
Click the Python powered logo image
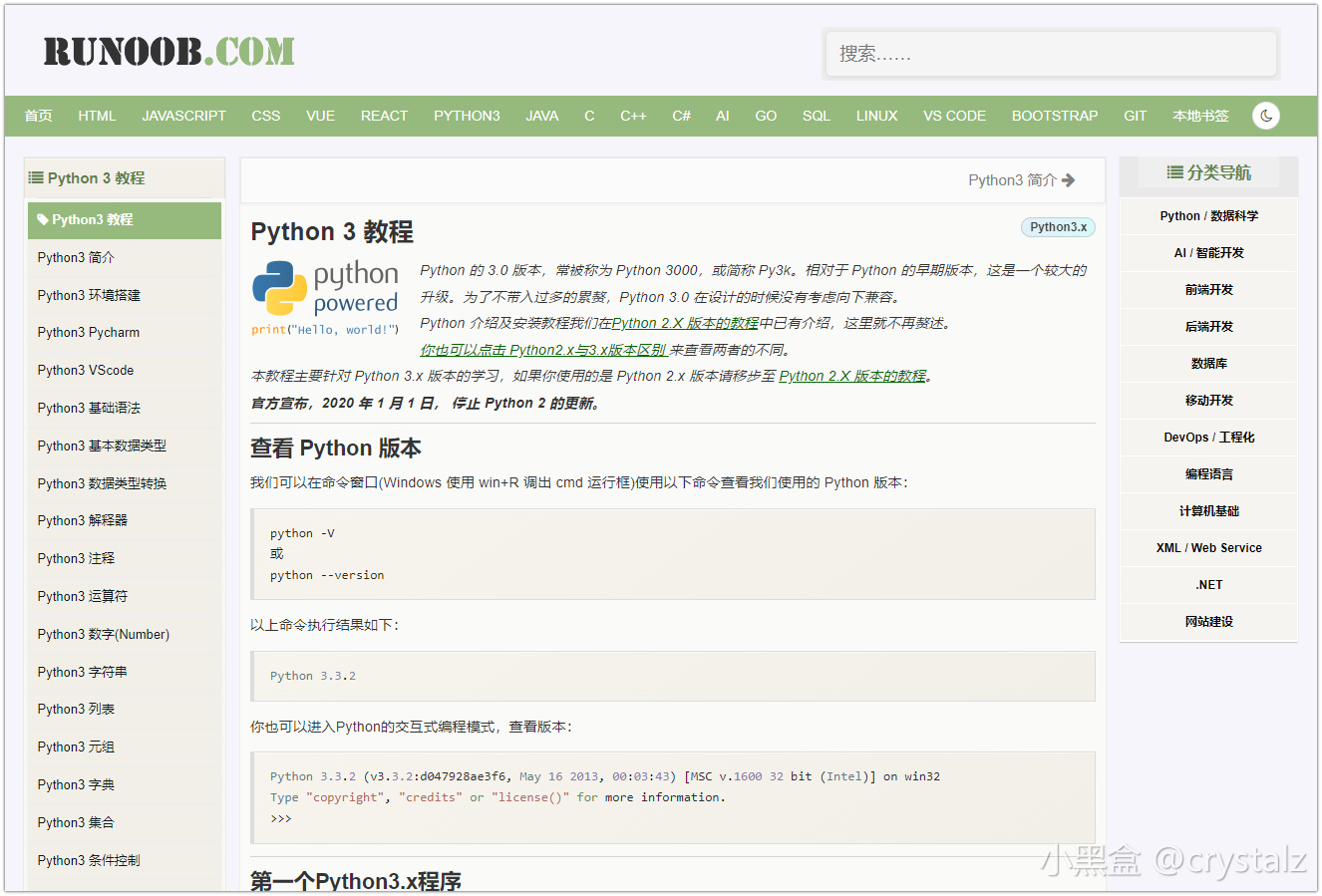coord(325,298)
